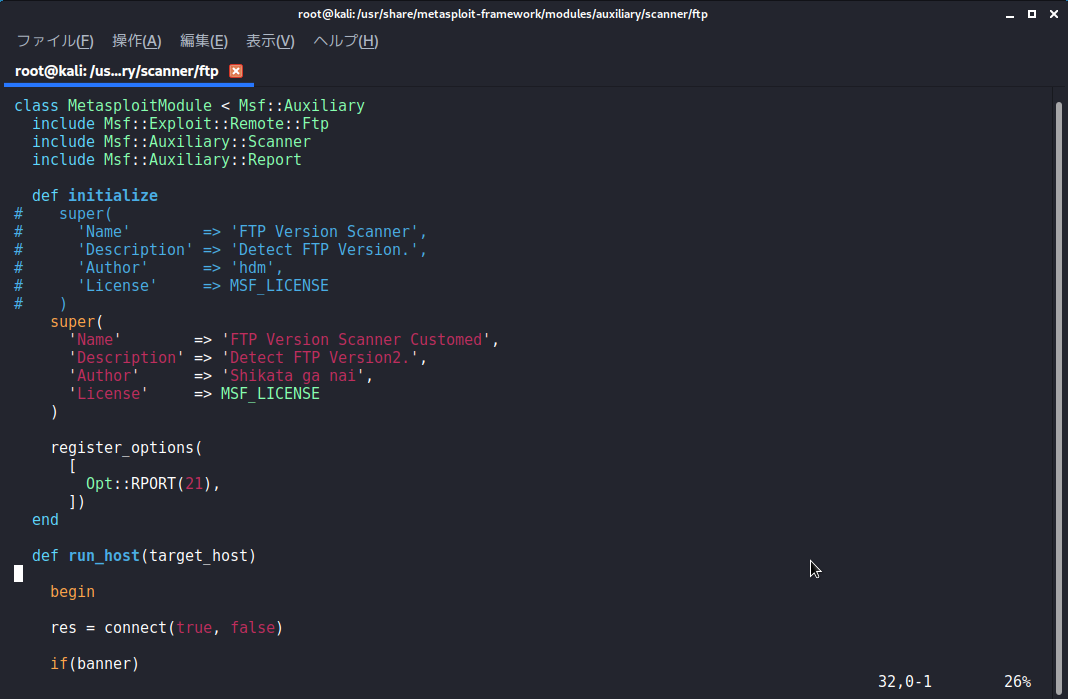
Task: Click 'register_options(' line
Action: click(x=127, y=448)
